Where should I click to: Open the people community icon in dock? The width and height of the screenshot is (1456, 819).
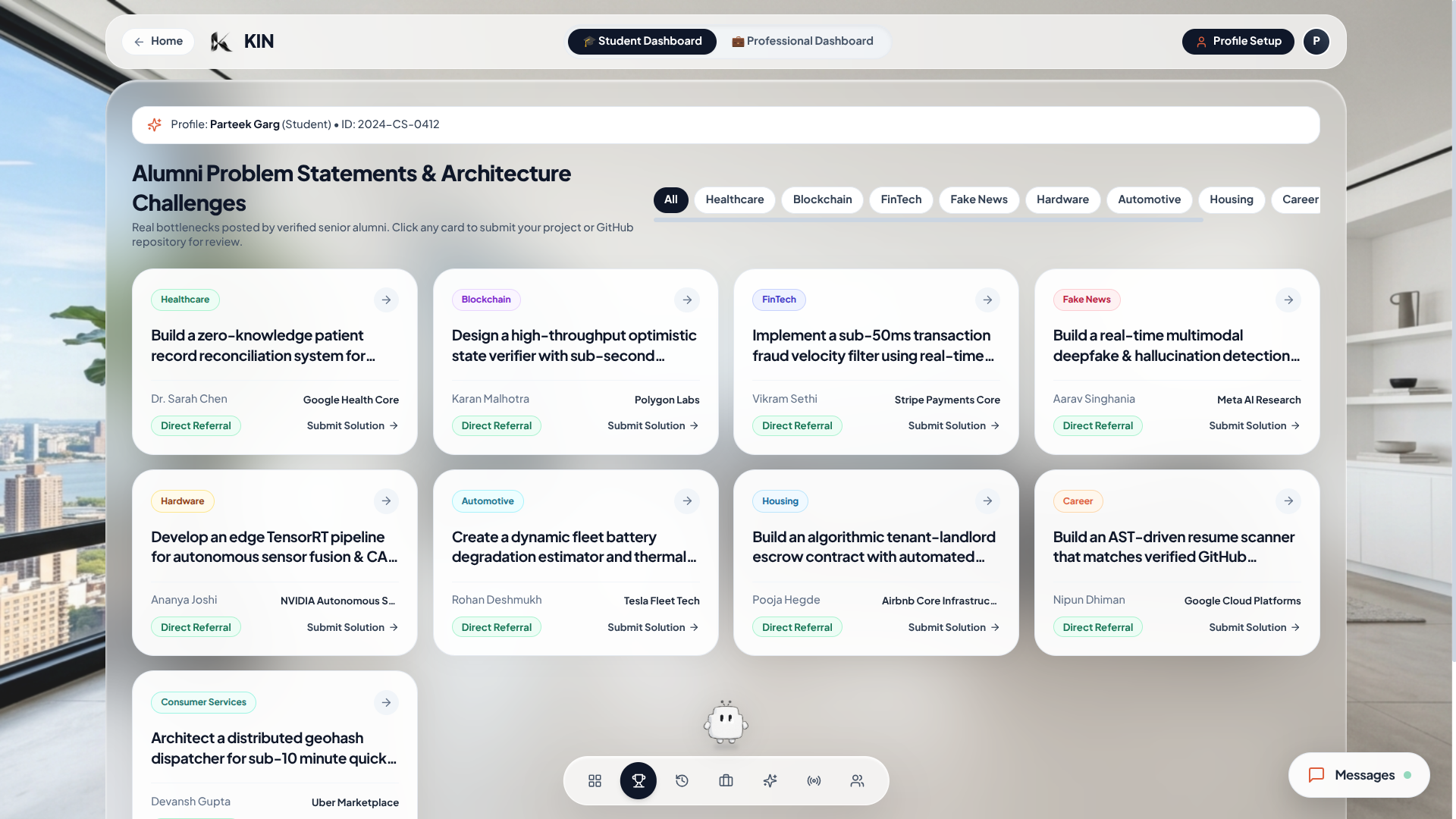point(857,780)
